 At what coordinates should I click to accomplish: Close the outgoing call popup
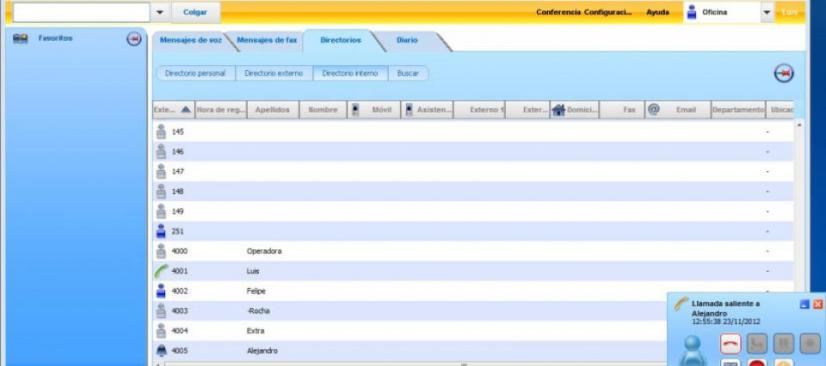(x=818, y=304)
